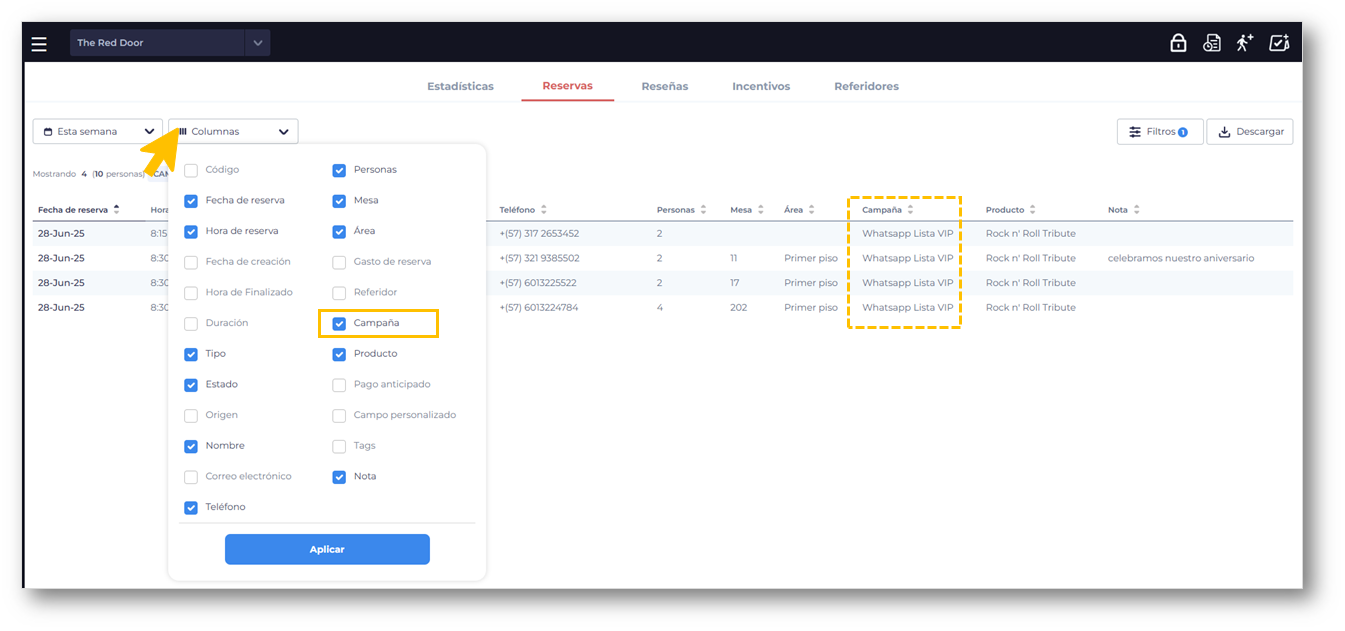1345x631 pixels.
Task: Collapse the Columnas dropdown
Action: click(x=233, y=132)
